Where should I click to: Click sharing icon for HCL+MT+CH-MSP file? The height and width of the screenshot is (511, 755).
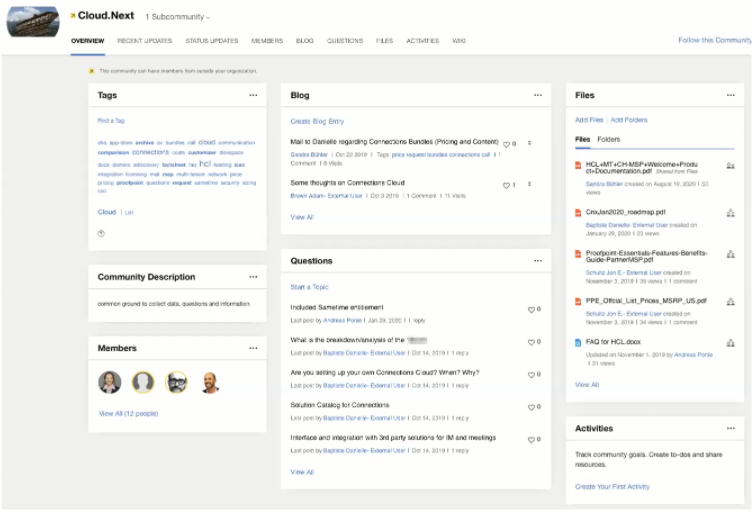(730, 166)
